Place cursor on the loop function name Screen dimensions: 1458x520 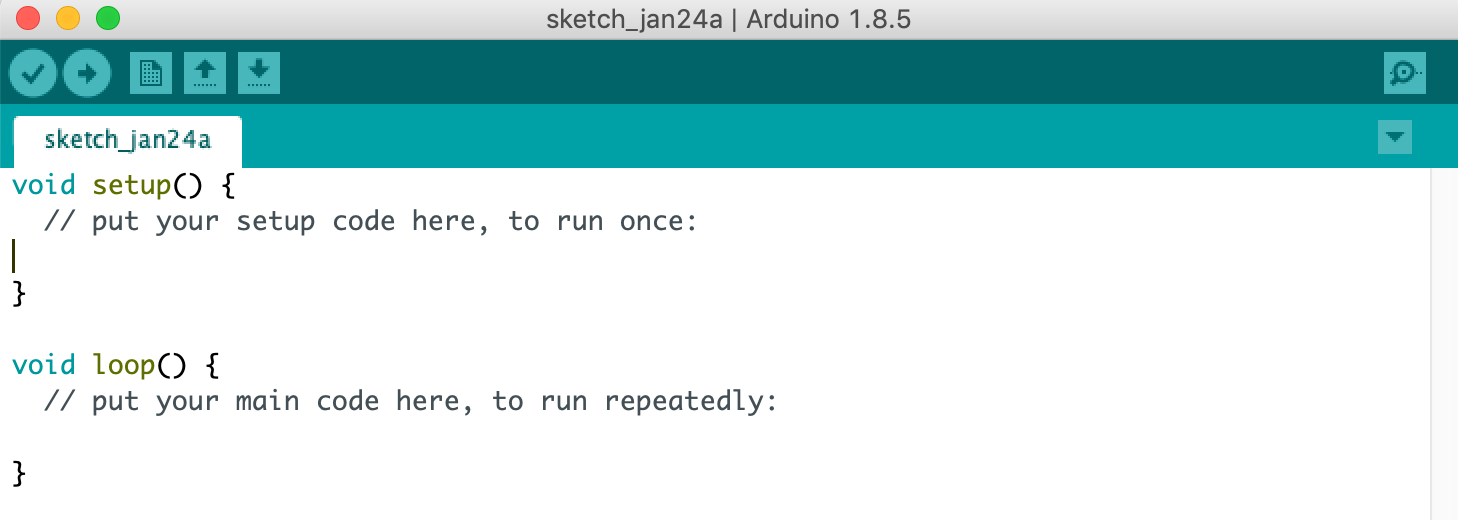click(x=123, y=365)
